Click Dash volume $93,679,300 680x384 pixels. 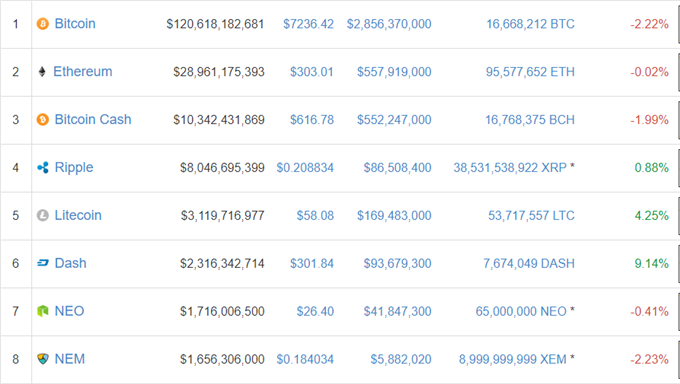tap(397, 263)
